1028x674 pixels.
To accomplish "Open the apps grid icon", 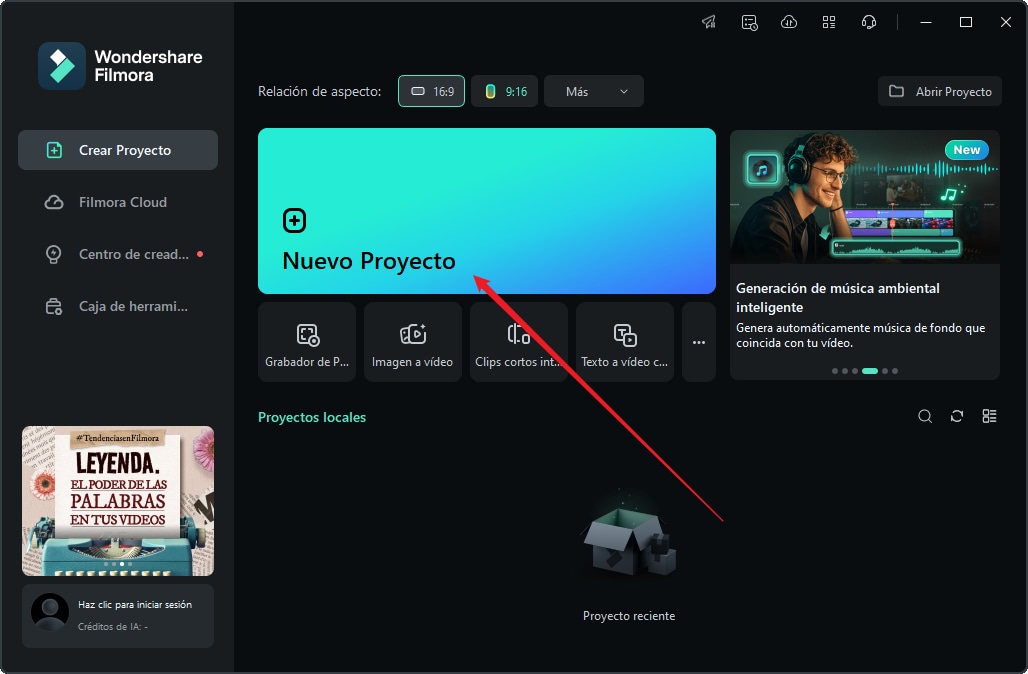I will 829,22.
